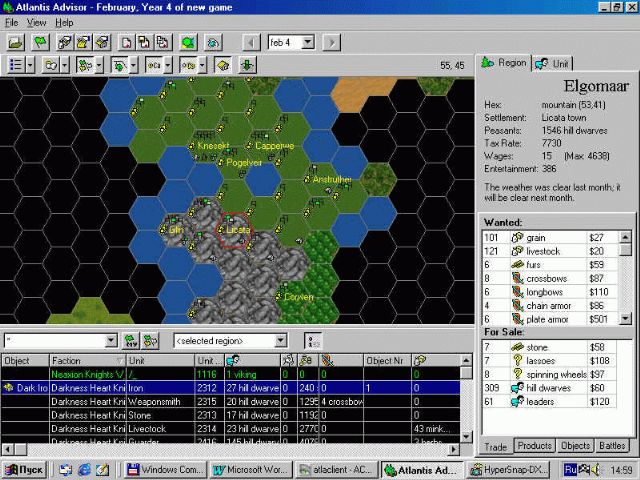Click the green down-arrow toolbar icon
Image resolution: width=640 pixels, height=480 pixels.
247,65
